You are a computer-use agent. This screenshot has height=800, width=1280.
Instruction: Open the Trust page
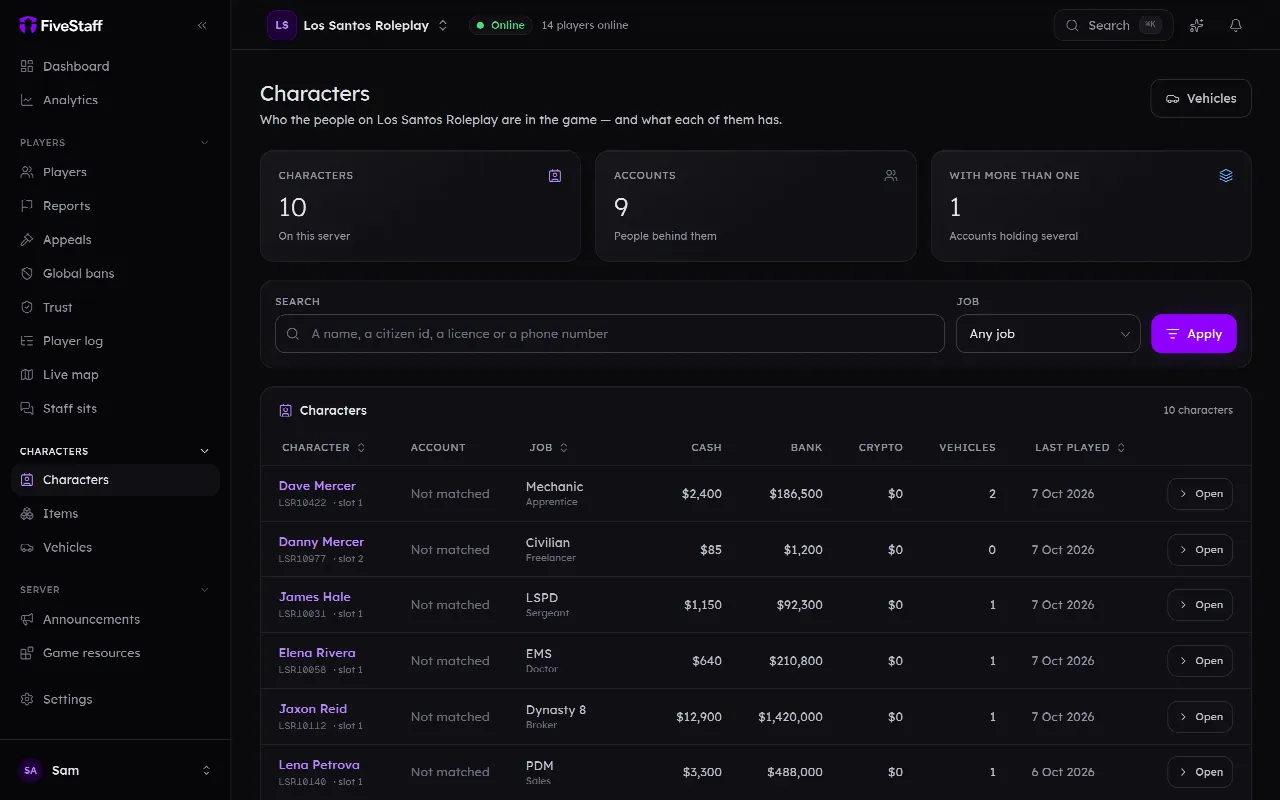[115, 307]
